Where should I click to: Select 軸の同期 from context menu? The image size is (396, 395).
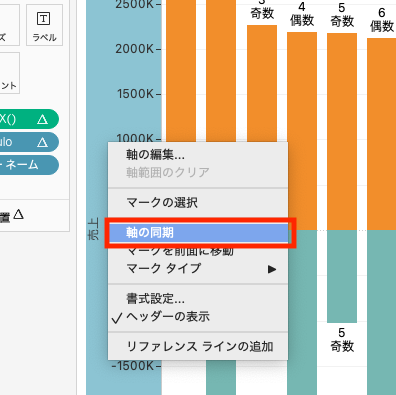point(198,233)
